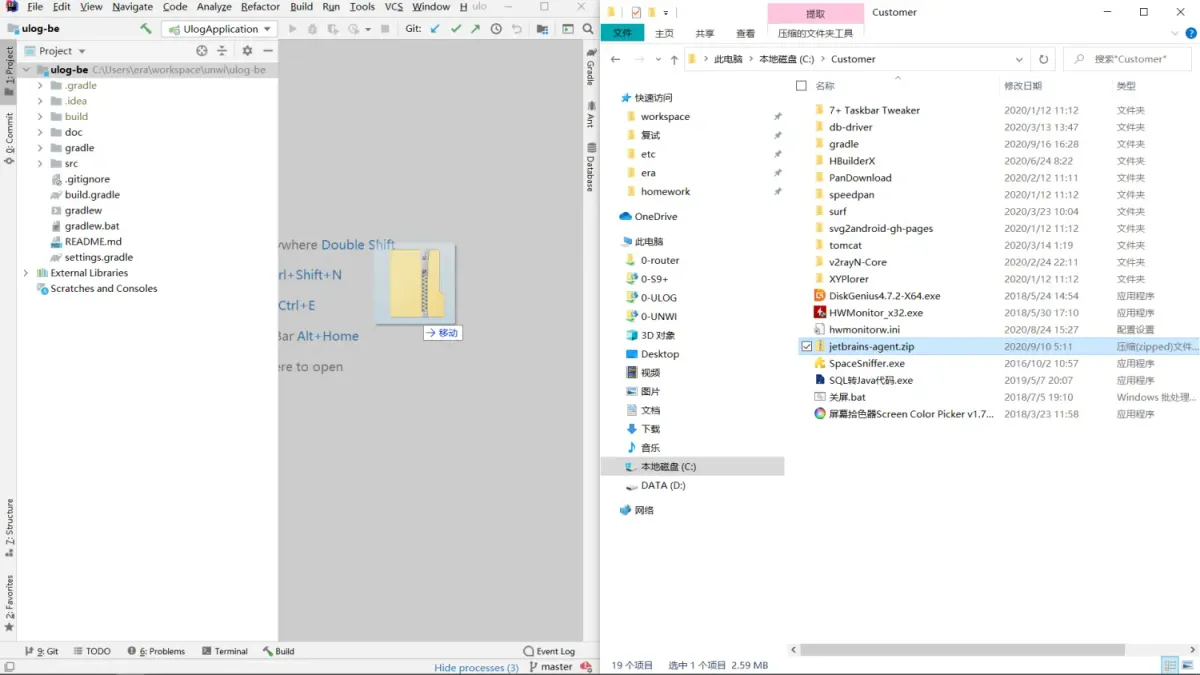Update project via Git pull arrow icon

pyautogui.click(x=434, y=29)
